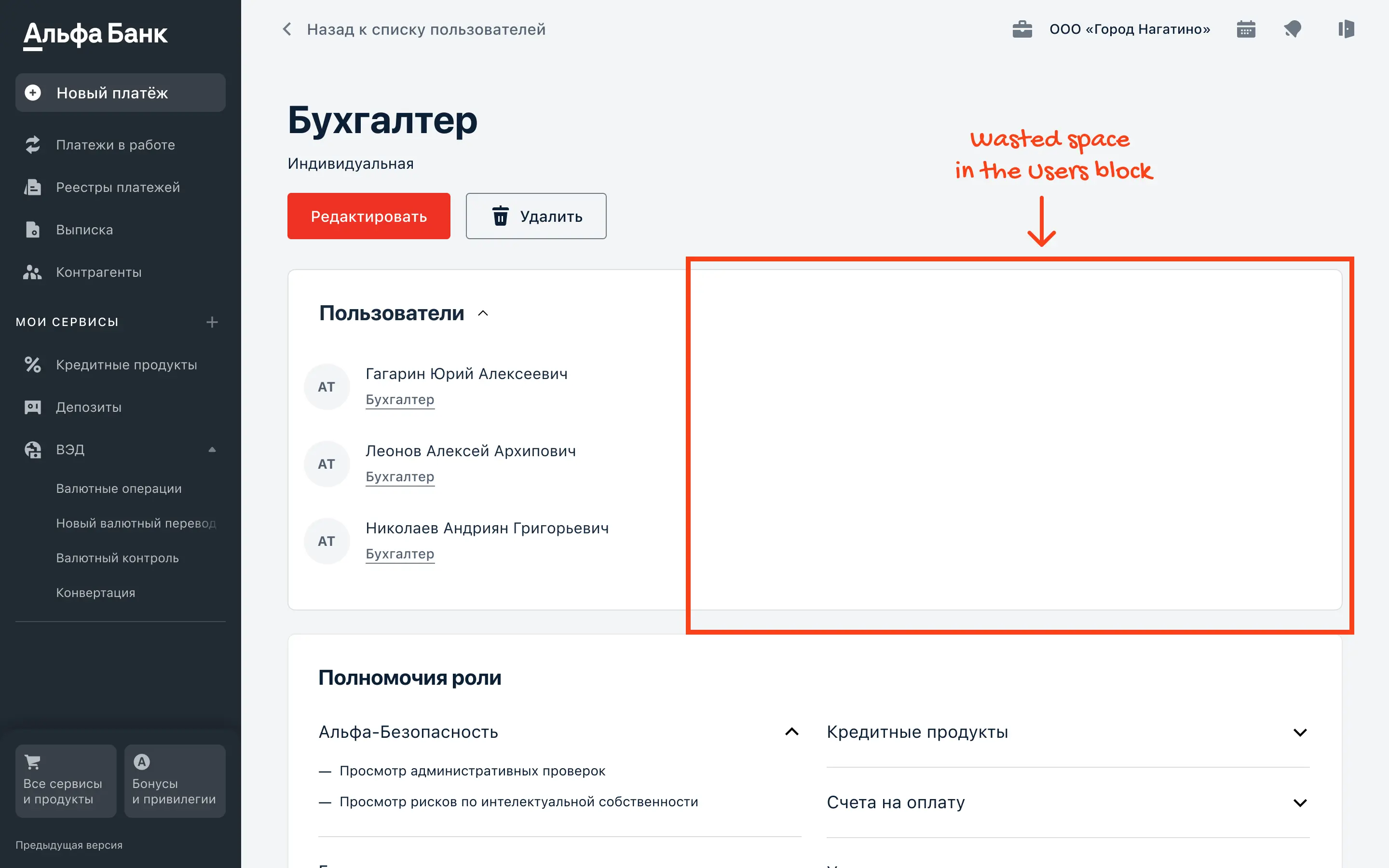The width and height of the screenshot is (1389, 868).
Task: Expand Счета на оплату section
Action: click(1299, 802)
